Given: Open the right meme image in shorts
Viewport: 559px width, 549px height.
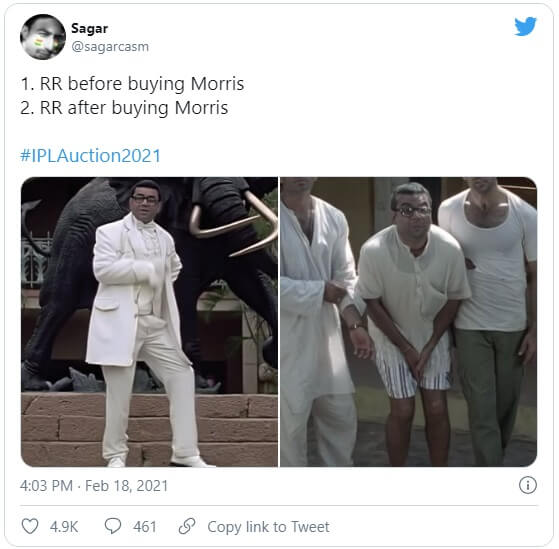Looking at the screenshot, I should coord(409,322).
